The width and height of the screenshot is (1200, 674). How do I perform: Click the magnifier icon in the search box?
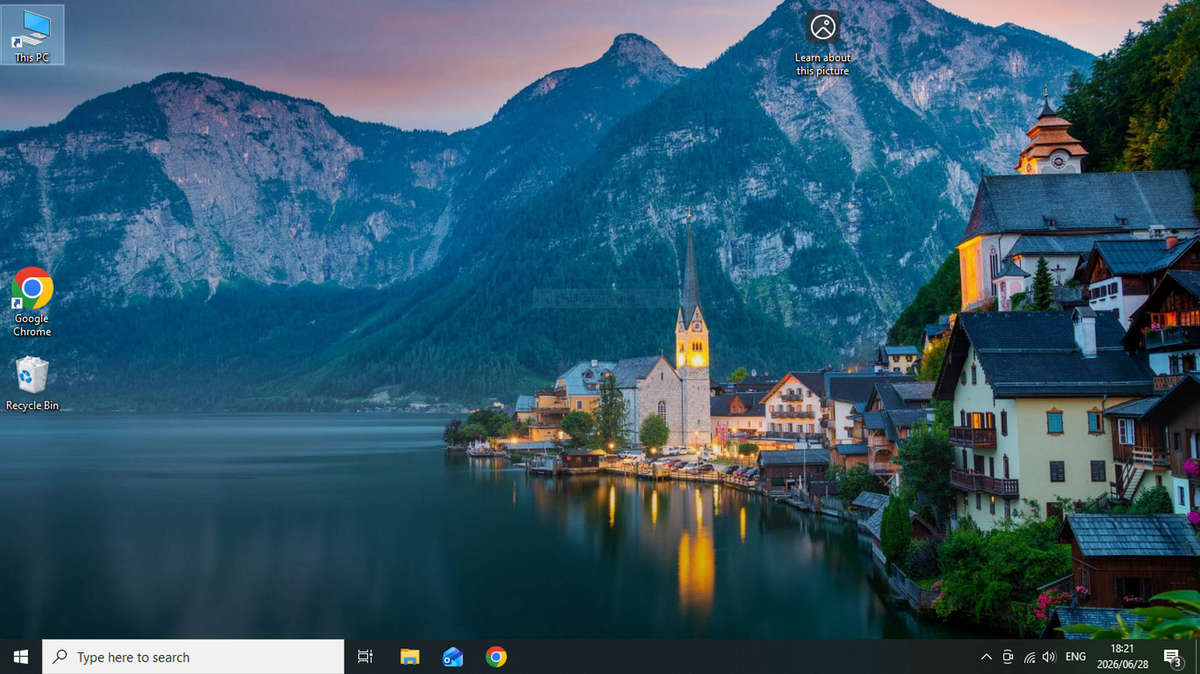pyautogui.click(x=60, y=657)
